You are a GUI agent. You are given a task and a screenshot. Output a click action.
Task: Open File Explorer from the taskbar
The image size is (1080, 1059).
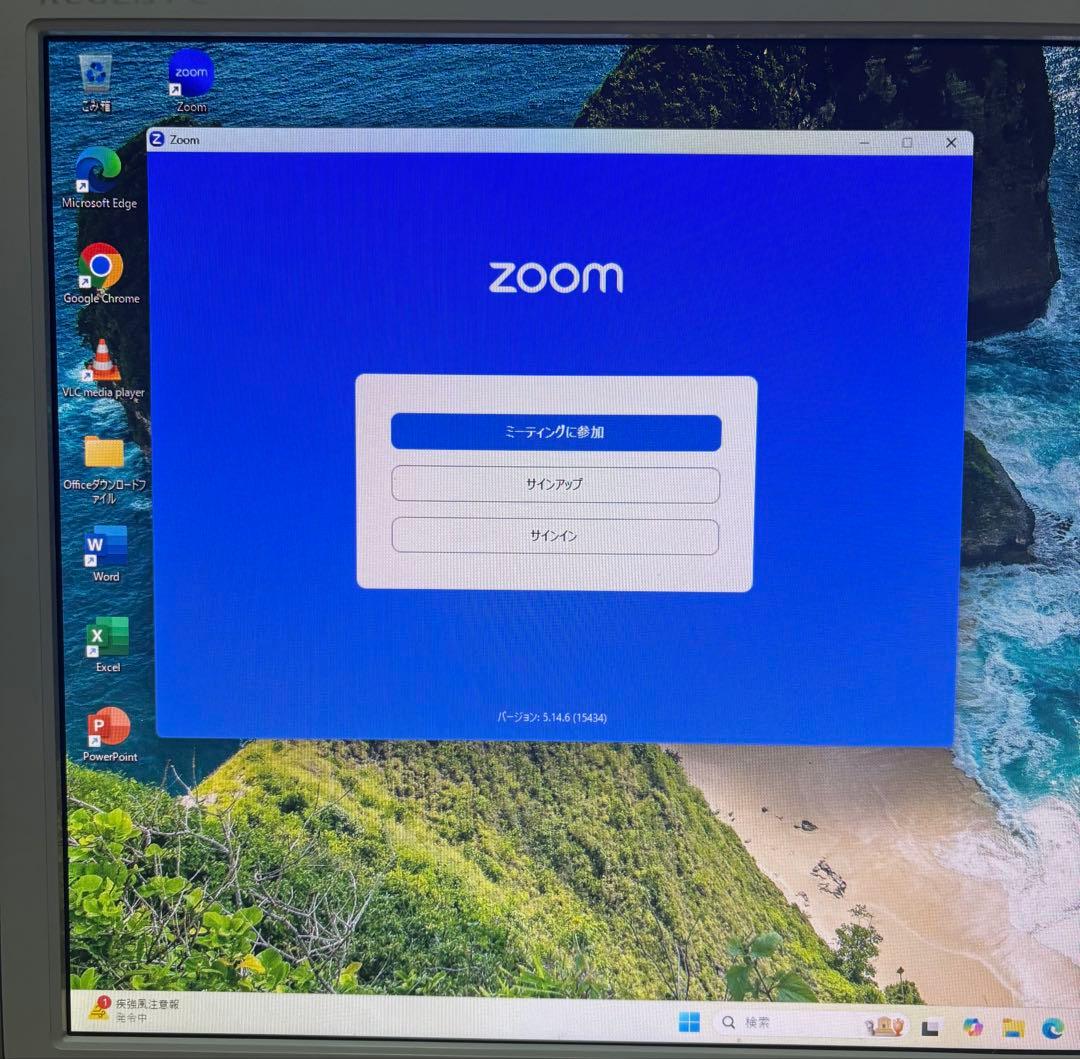click(1013, 1027)
